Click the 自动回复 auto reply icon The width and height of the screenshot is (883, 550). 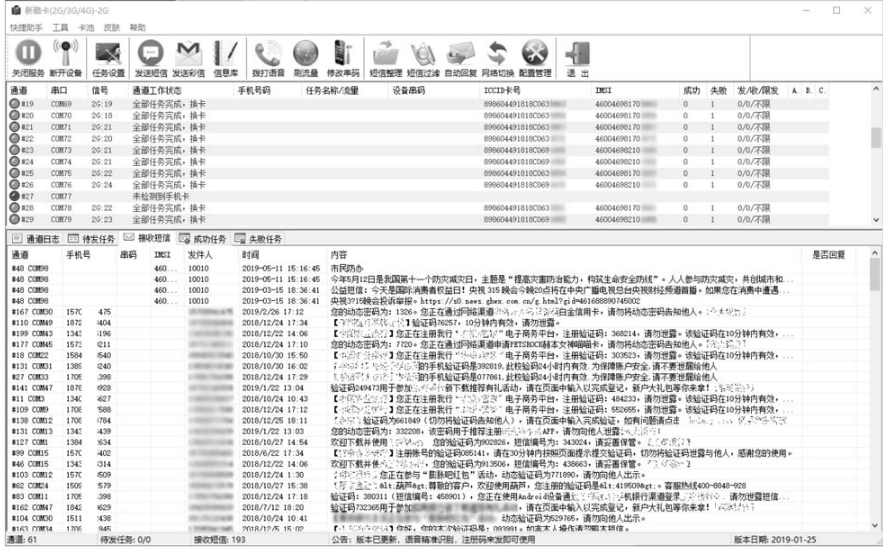pos(461,54)
